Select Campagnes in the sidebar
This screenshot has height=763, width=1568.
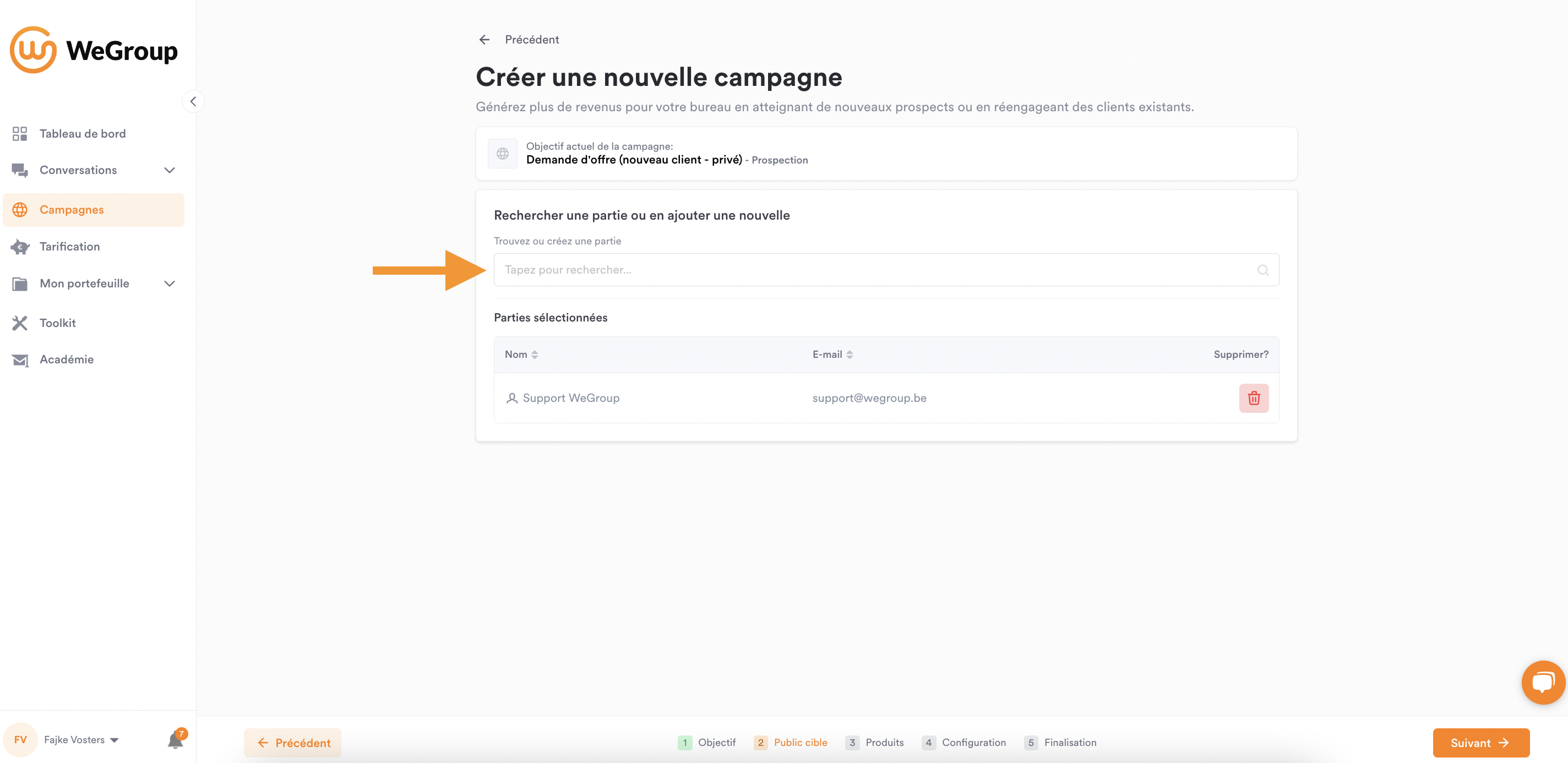pos(93,210)
